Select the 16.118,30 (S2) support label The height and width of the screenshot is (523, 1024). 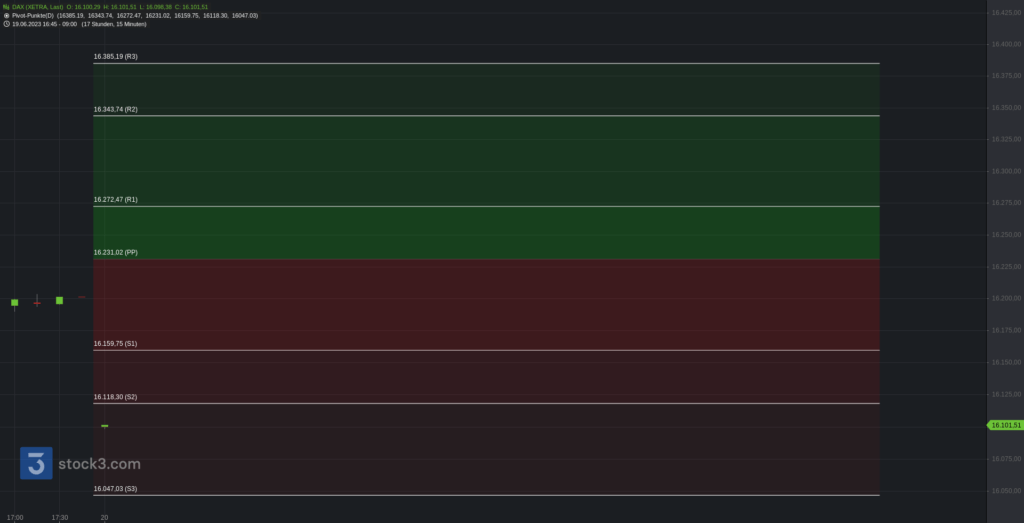(x=116, y=397)
